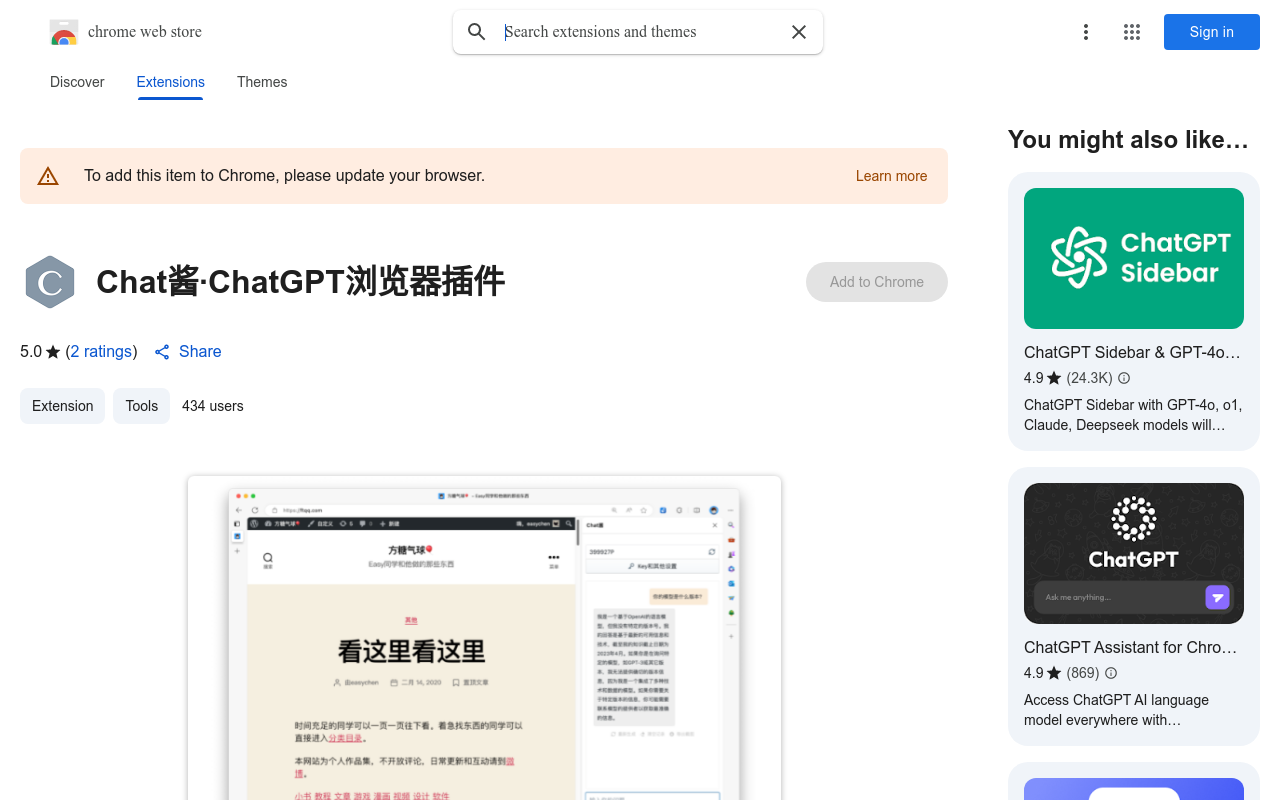This screenshot has height=800, width=1280.
Task: Click the Access ChatGPT AI language model description
Action: pyautogui.click(x=1116, y=710)
